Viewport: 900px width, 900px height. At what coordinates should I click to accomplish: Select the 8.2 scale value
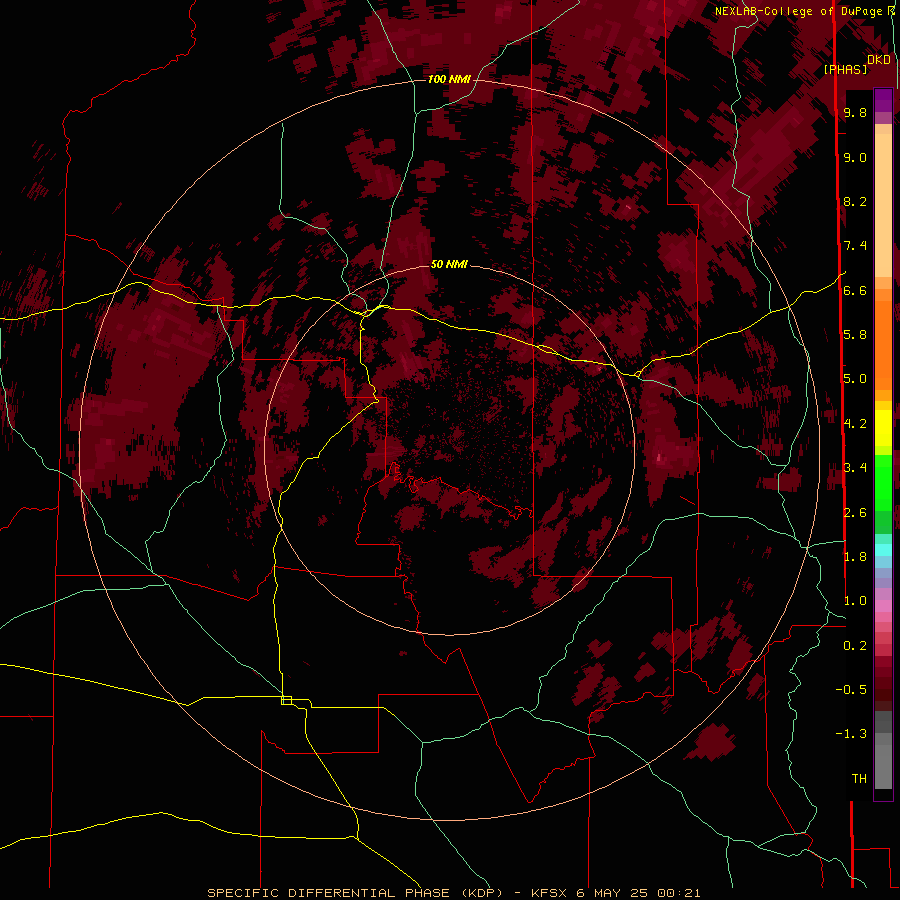(855, 201)
